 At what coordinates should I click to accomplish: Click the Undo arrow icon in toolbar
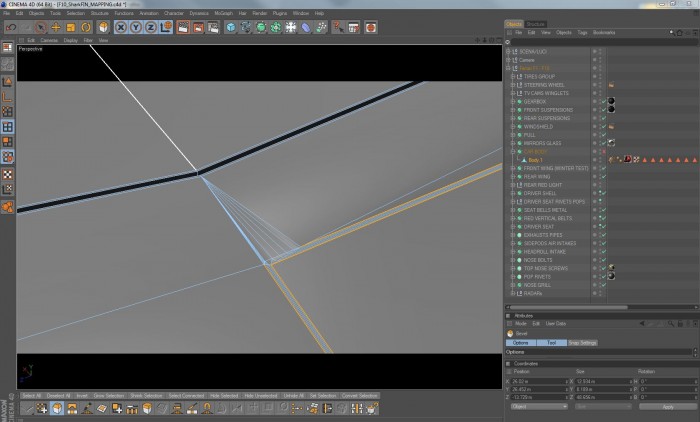(x=11, y=28)
